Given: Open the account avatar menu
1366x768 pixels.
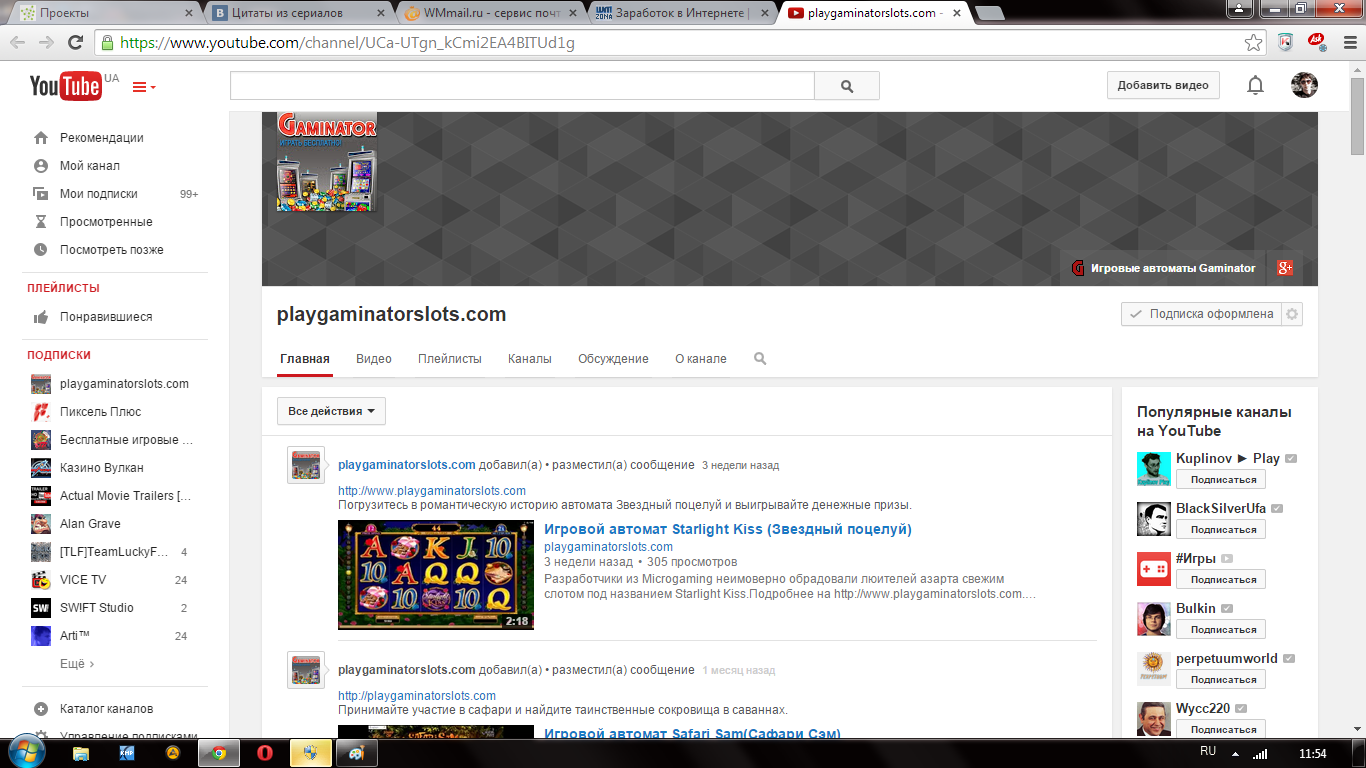Looking at the screenshot, I should tap(1304, 85).
